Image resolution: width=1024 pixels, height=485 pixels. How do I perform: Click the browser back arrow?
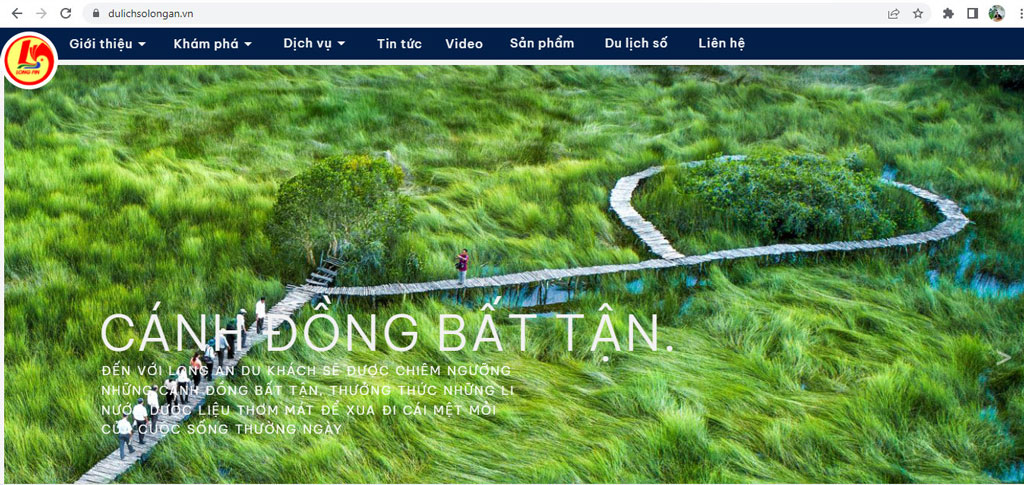pos(16,14)
